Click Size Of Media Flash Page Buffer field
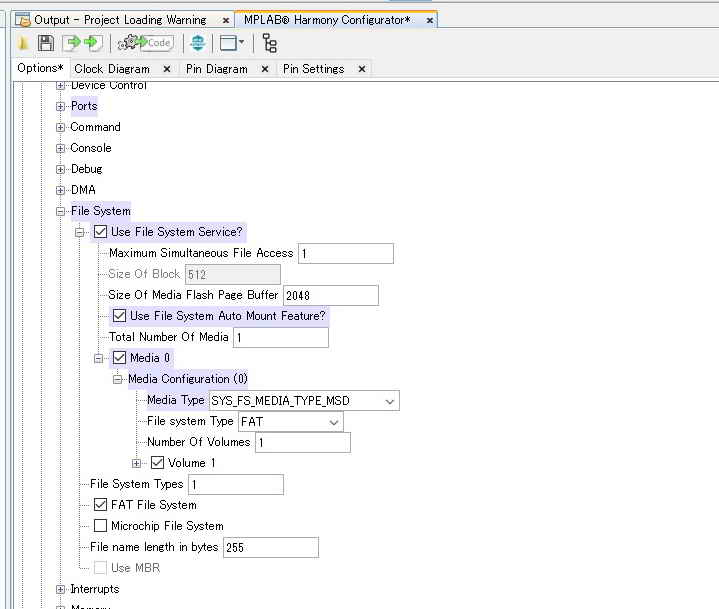The image size is (719, 609). [x=331, y=295]
